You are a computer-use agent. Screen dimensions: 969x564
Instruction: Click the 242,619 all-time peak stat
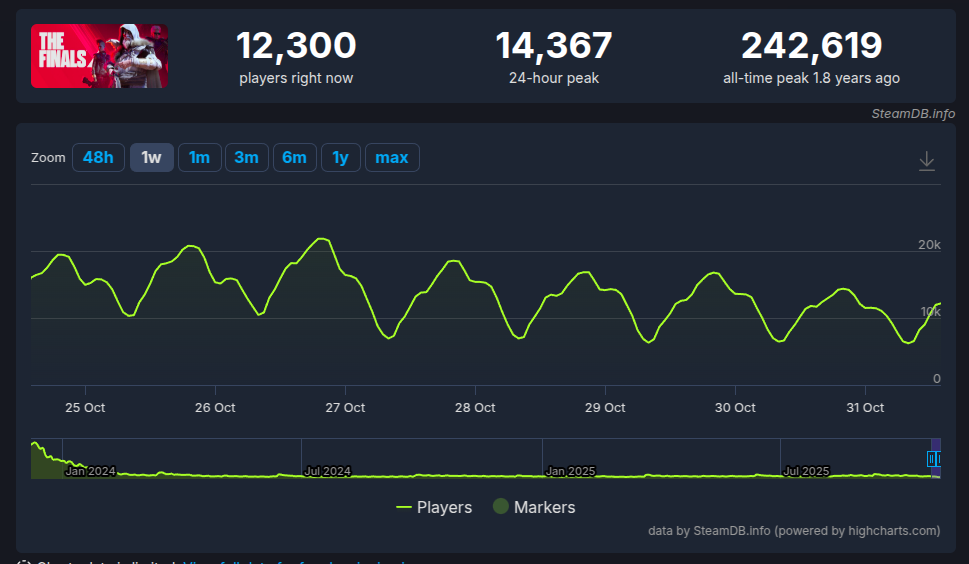[x=811, y=46]
